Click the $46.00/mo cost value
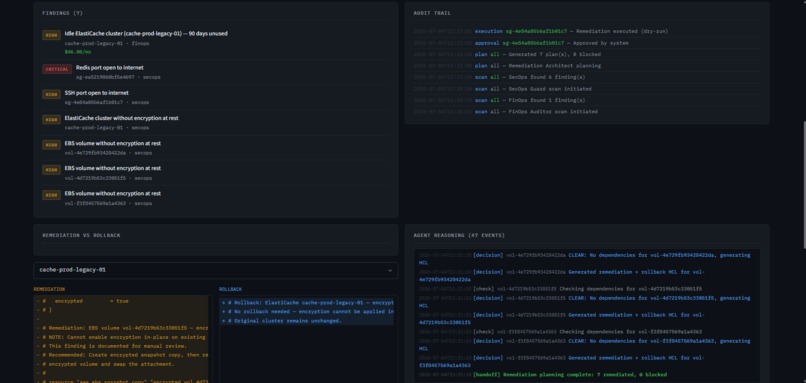This screenshot has width=806, height=383. point(78,52)
